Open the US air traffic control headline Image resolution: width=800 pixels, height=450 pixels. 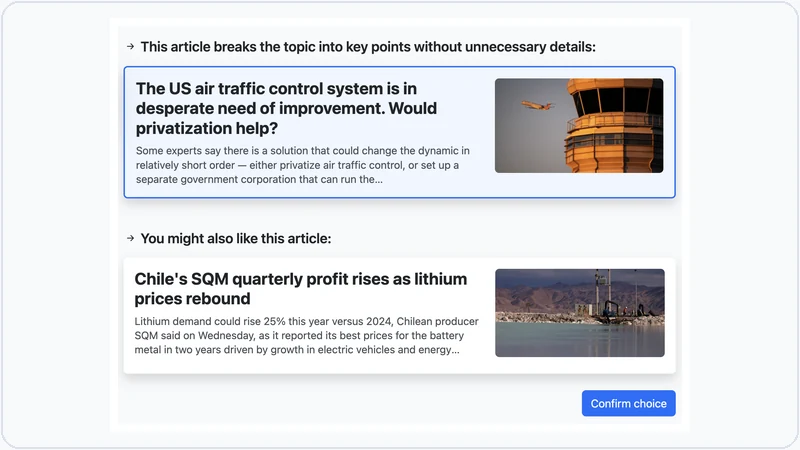286,108
